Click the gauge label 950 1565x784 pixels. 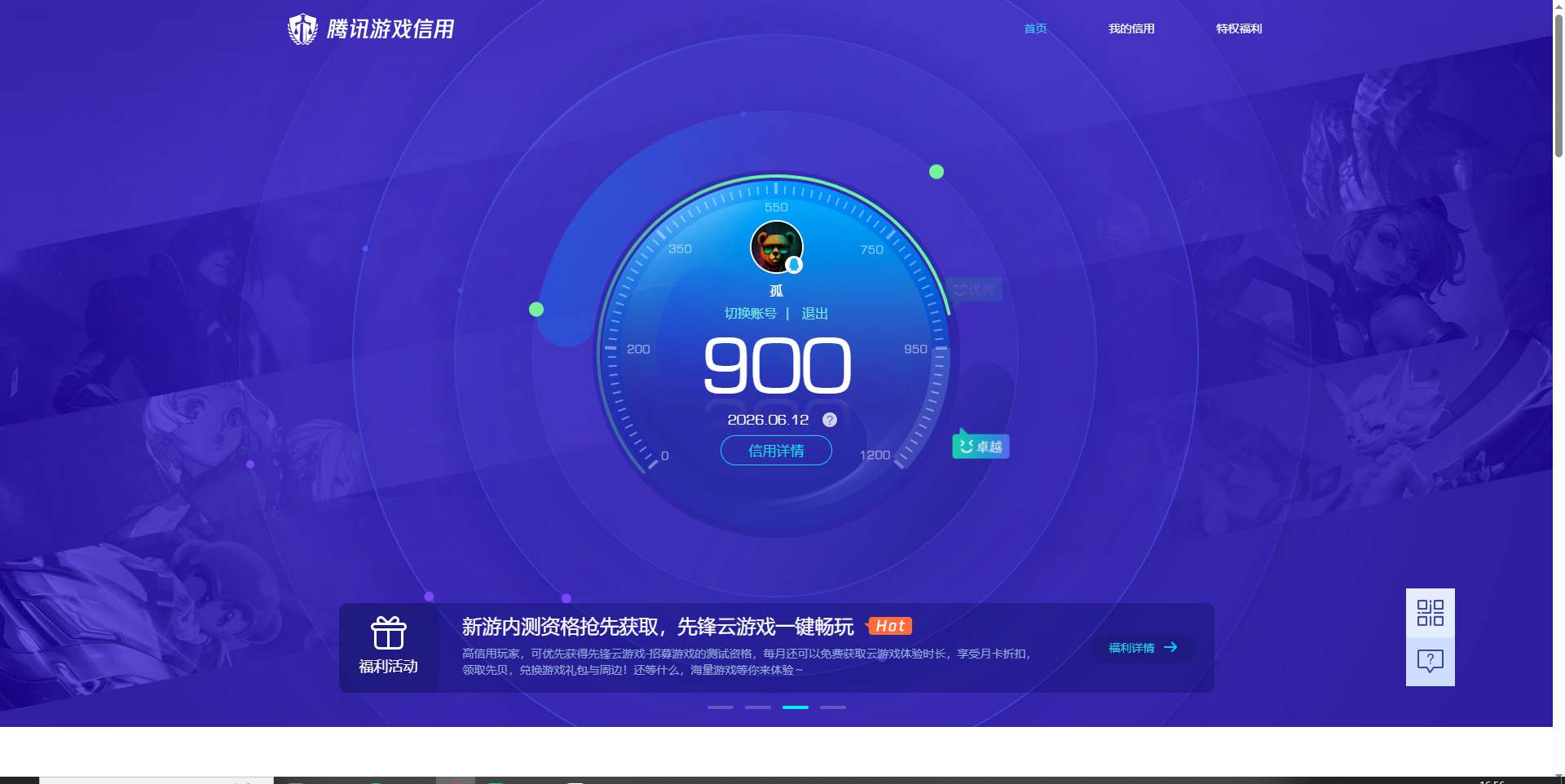pos(915,349)
